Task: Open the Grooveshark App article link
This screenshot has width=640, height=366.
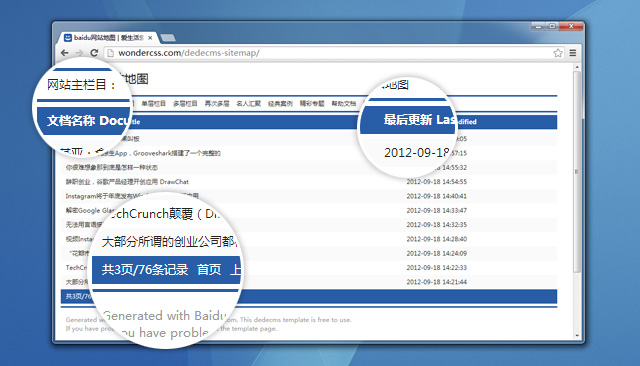Action: pyautogui.click(x=163, y=153)
